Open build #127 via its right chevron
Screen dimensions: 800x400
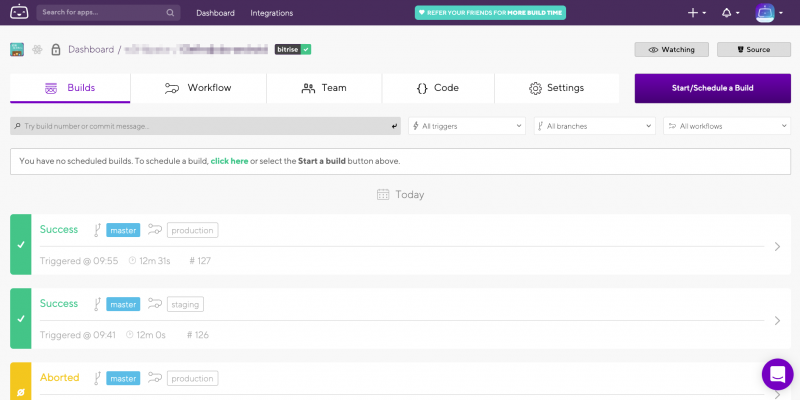pos(778,246)
